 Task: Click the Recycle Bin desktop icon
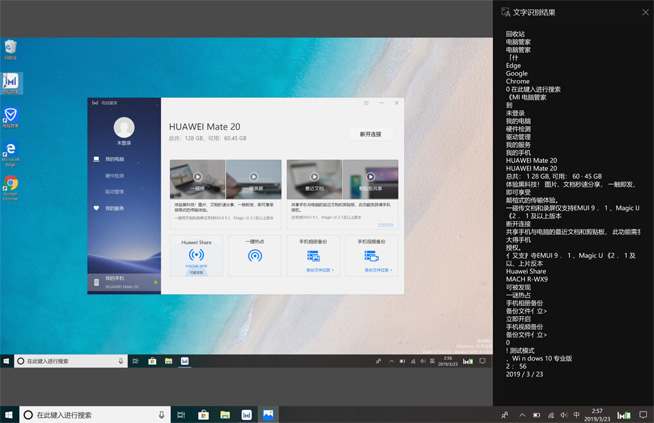point(10,48)
